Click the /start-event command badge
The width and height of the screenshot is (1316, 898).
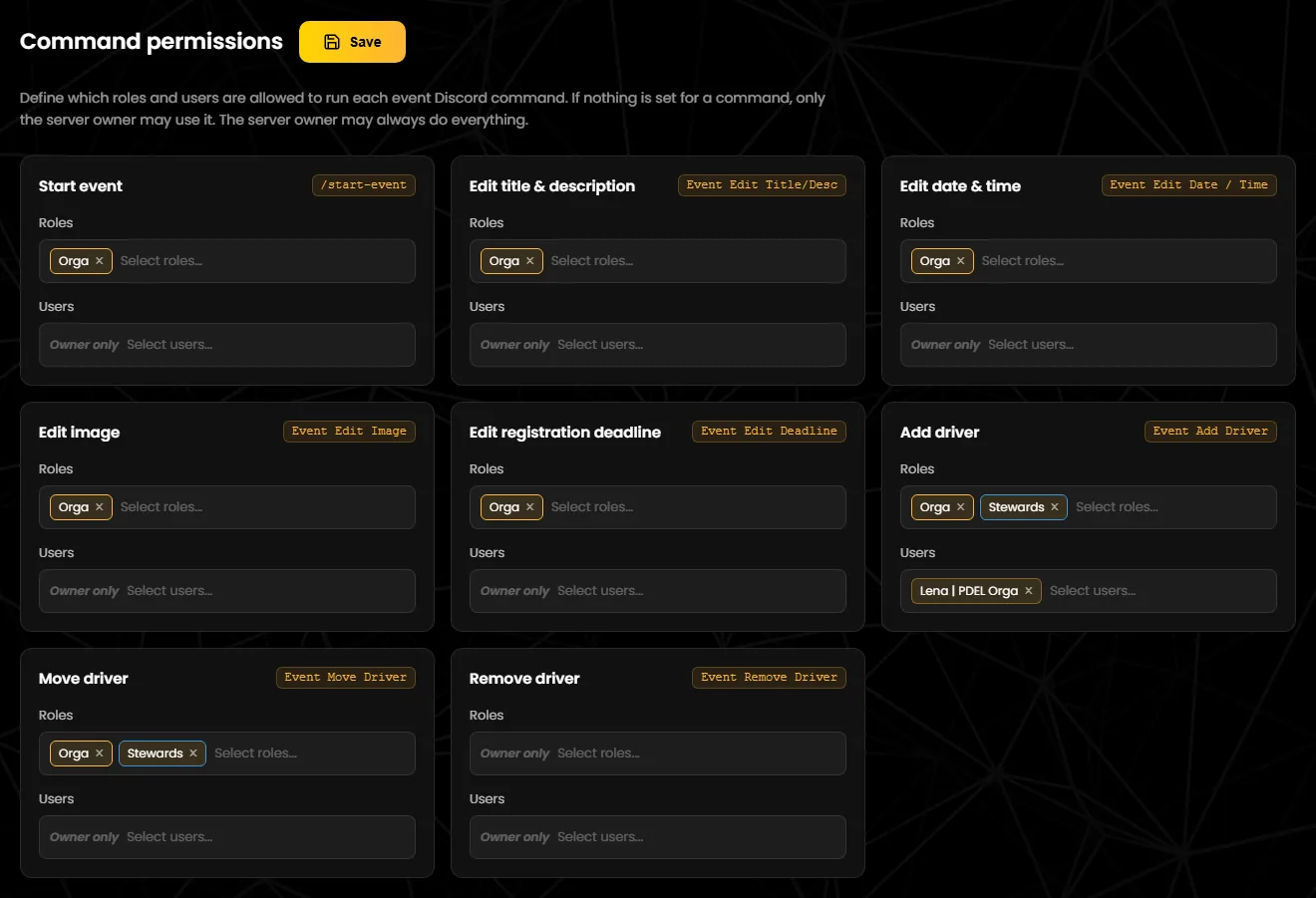[x=364, y=185]
